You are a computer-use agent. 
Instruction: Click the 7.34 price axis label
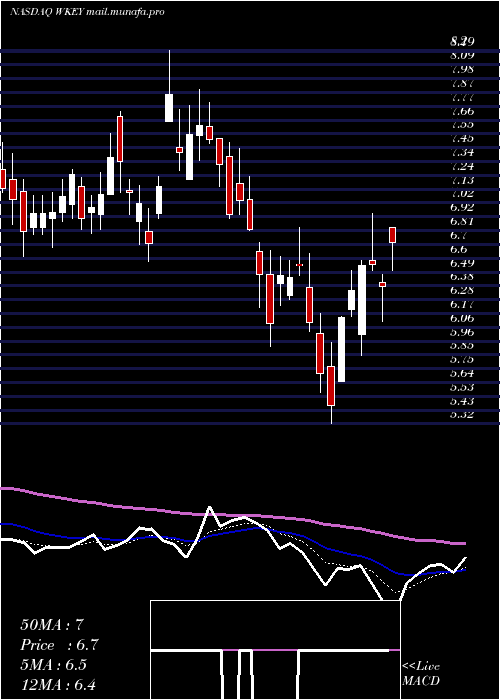pos(462,152)
